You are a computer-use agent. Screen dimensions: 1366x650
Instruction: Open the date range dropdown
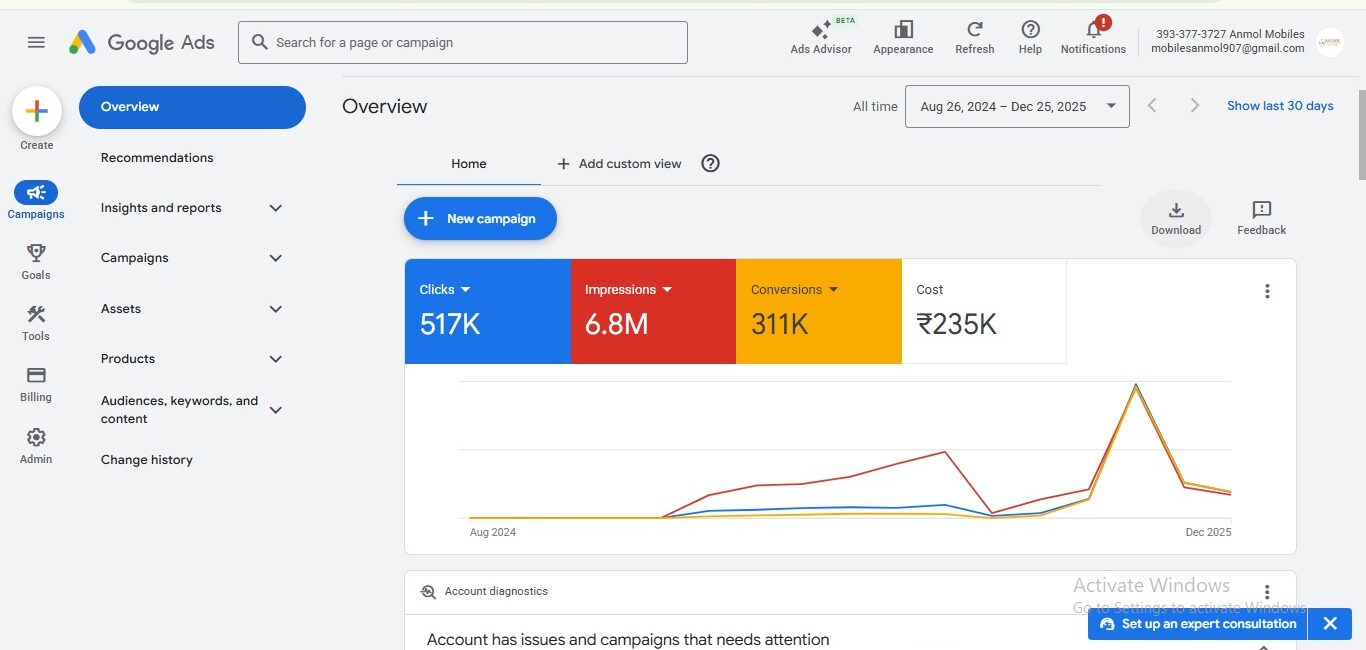point(1017,106)
